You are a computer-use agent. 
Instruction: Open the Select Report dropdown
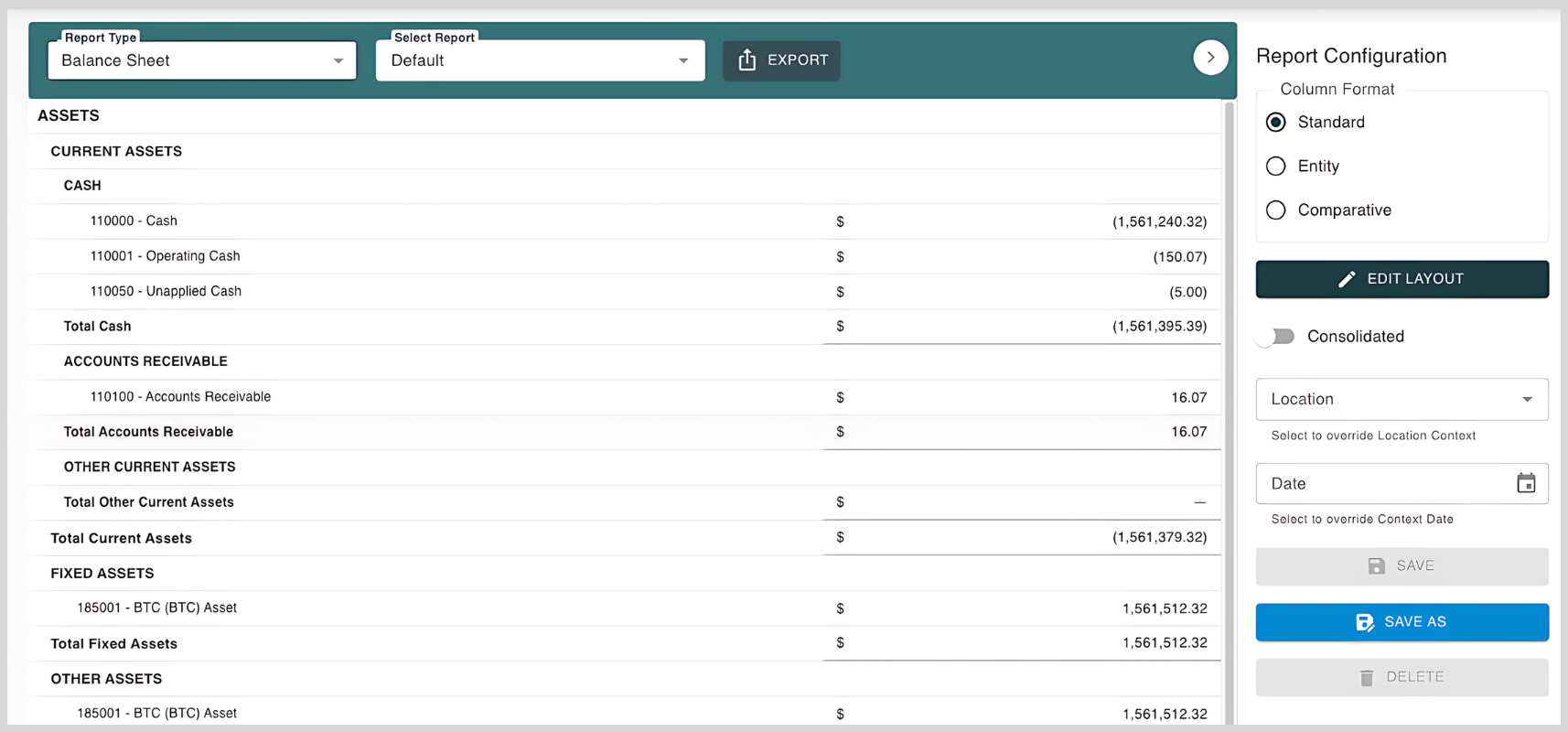541,60
